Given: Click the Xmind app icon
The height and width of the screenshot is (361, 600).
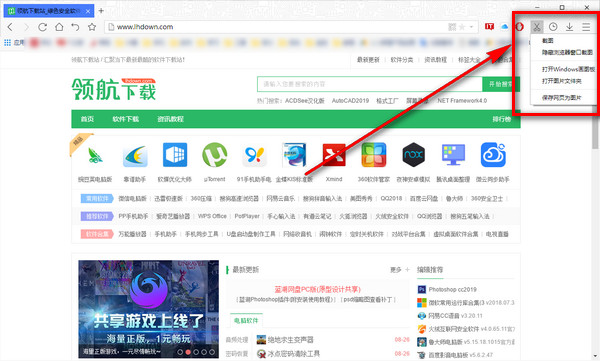Looking at the screenshot, I should 334,155.
